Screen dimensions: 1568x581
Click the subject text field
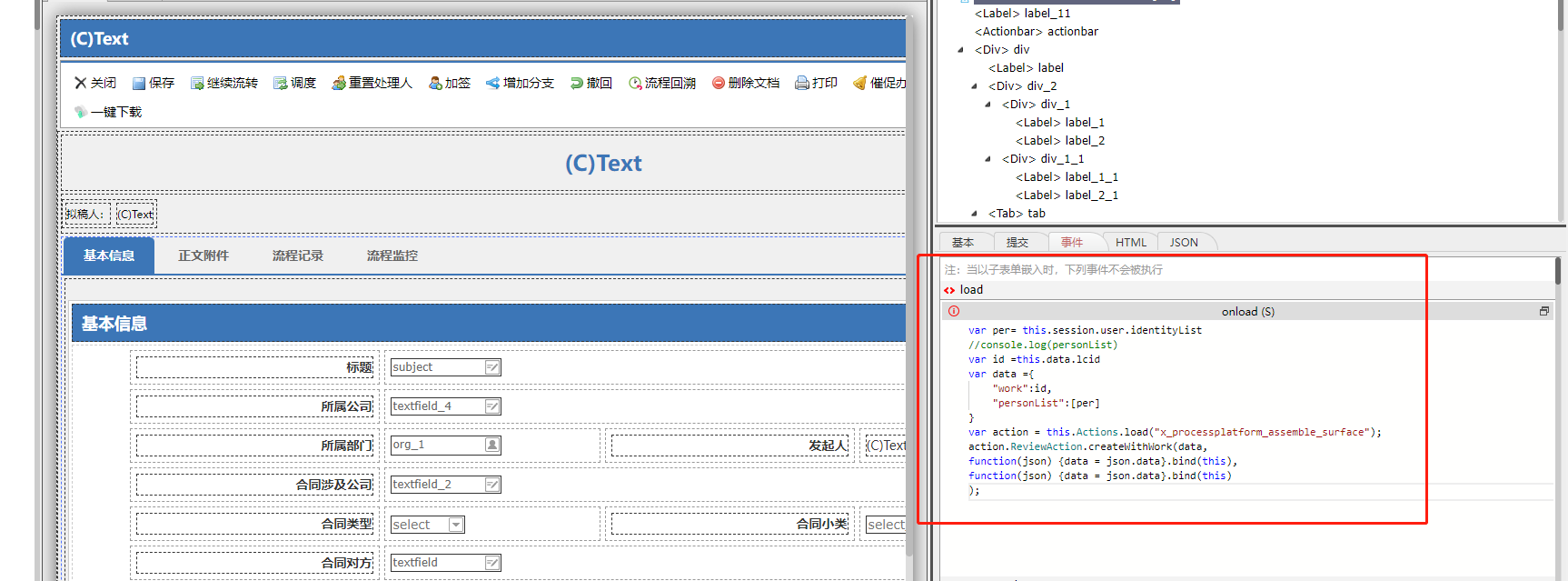click(x=438, y=367)
